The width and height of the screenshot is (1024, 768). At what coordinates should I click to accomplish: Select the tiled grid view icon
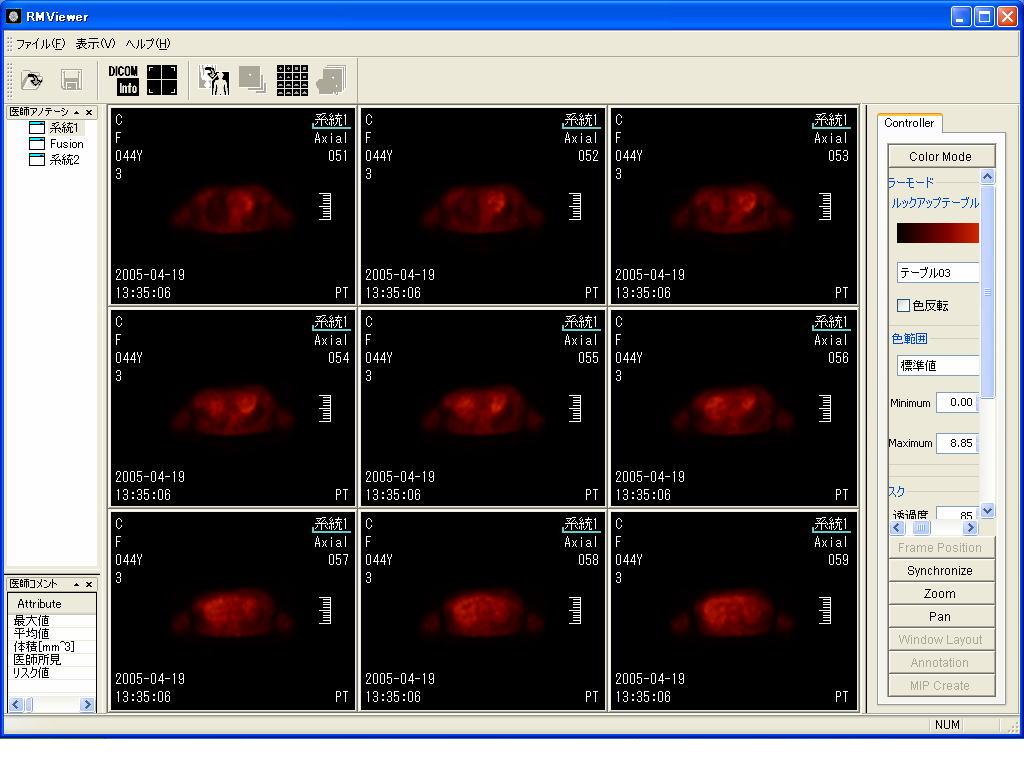pos(292,80)
